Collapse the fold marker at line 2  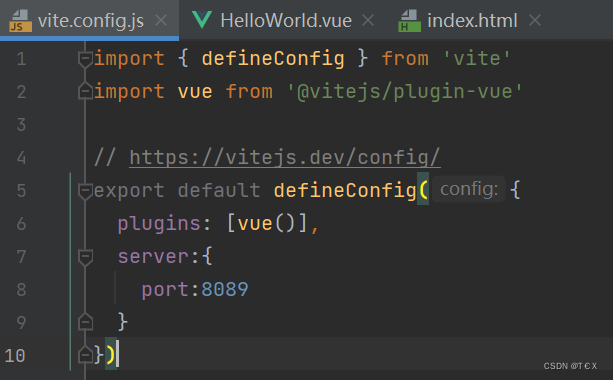pyautogui.click(x=85, y=91)
